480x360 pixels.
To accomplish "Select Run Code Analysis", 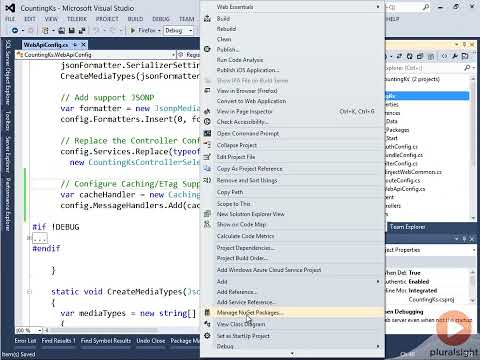I will point(240,60).
